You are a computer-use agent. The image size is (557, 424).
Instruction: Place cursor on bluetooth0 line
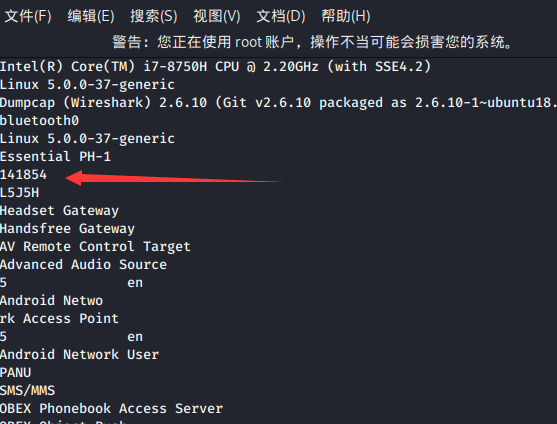(x=39, y=121)
